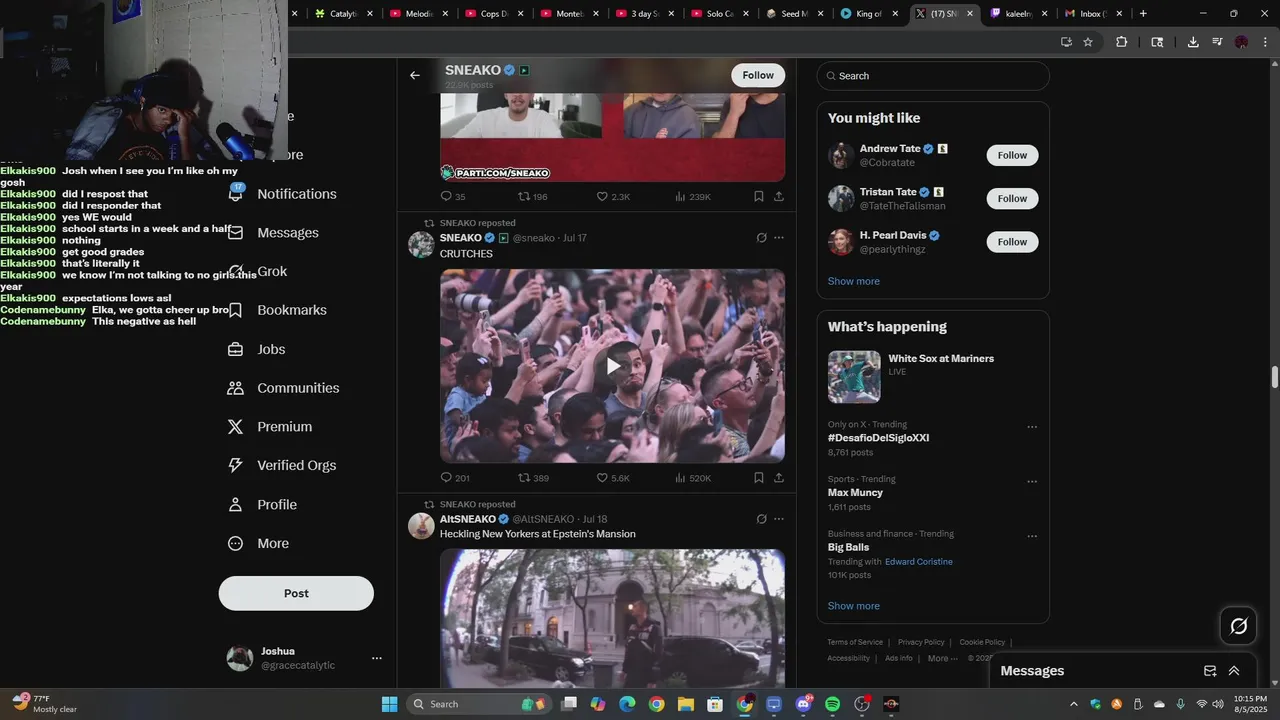Open the browser extensions menu
The height and width of the screenshot is (720, 1280).
[x=1121, y=42]
